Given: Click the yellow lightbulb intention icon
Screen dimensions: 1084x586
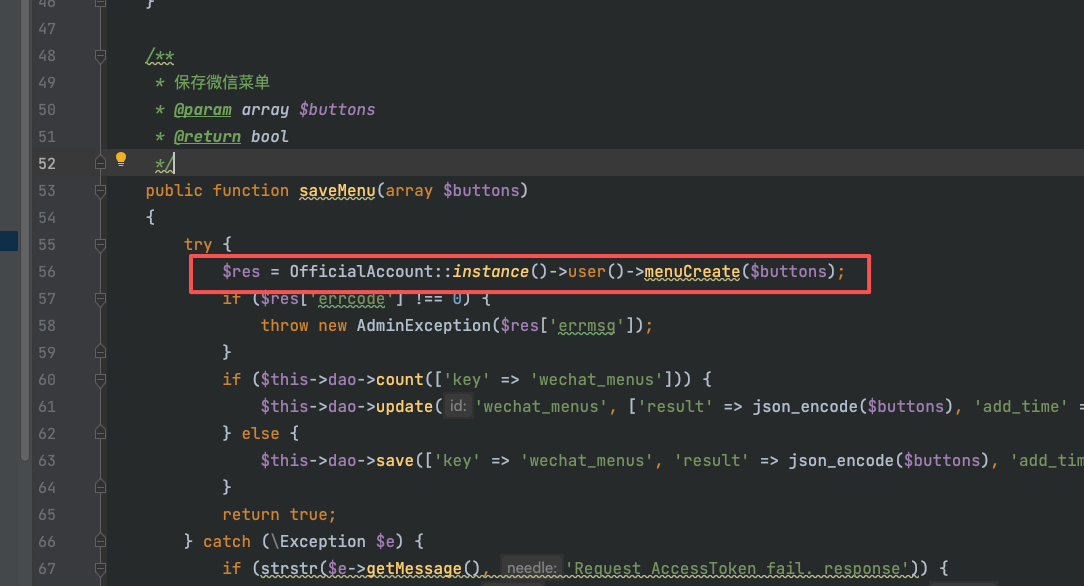Looking at the screenshot, I should pos(121,160).
